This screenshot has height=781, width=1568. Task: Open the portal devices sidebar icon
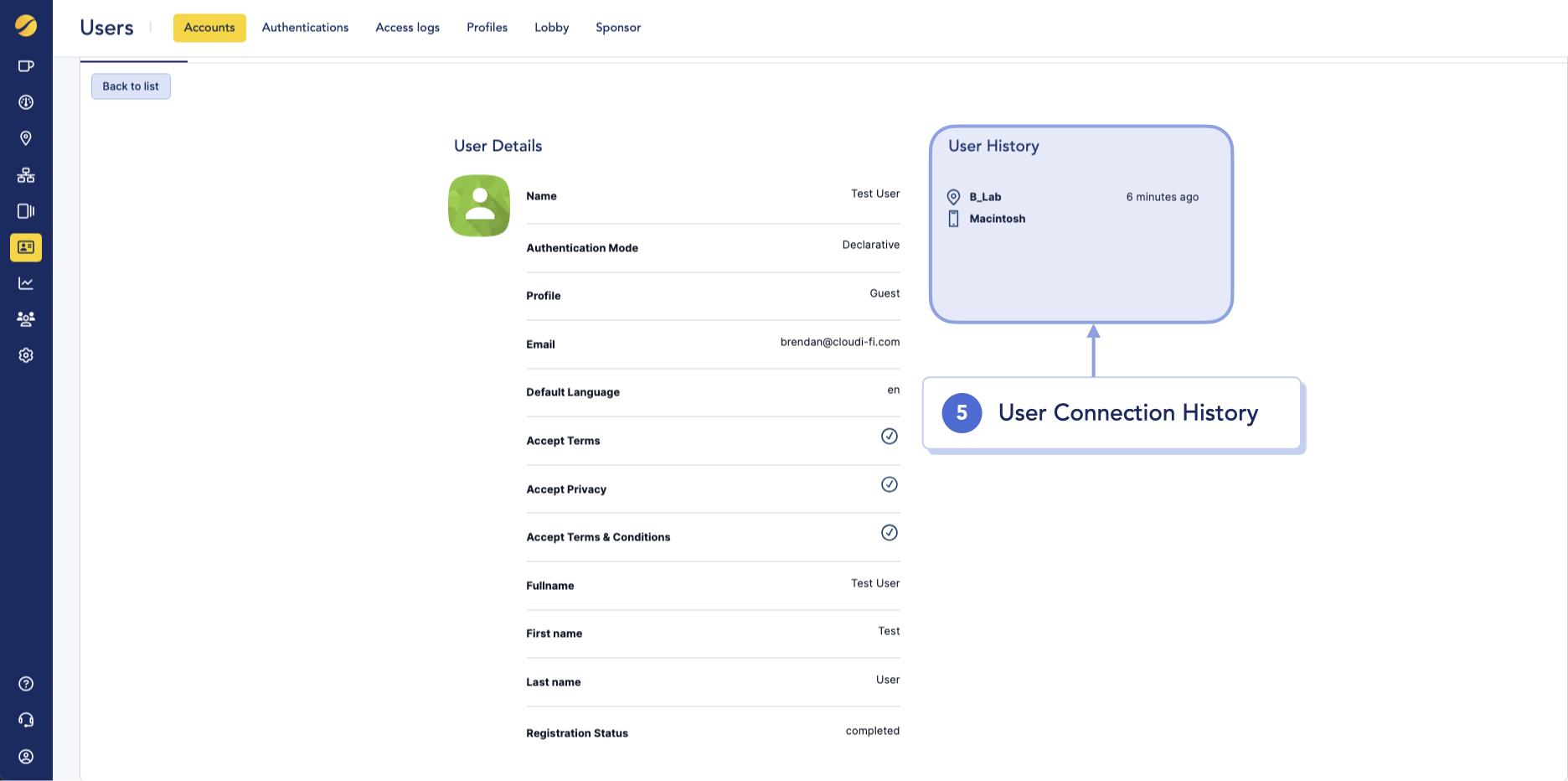(26, 211)
